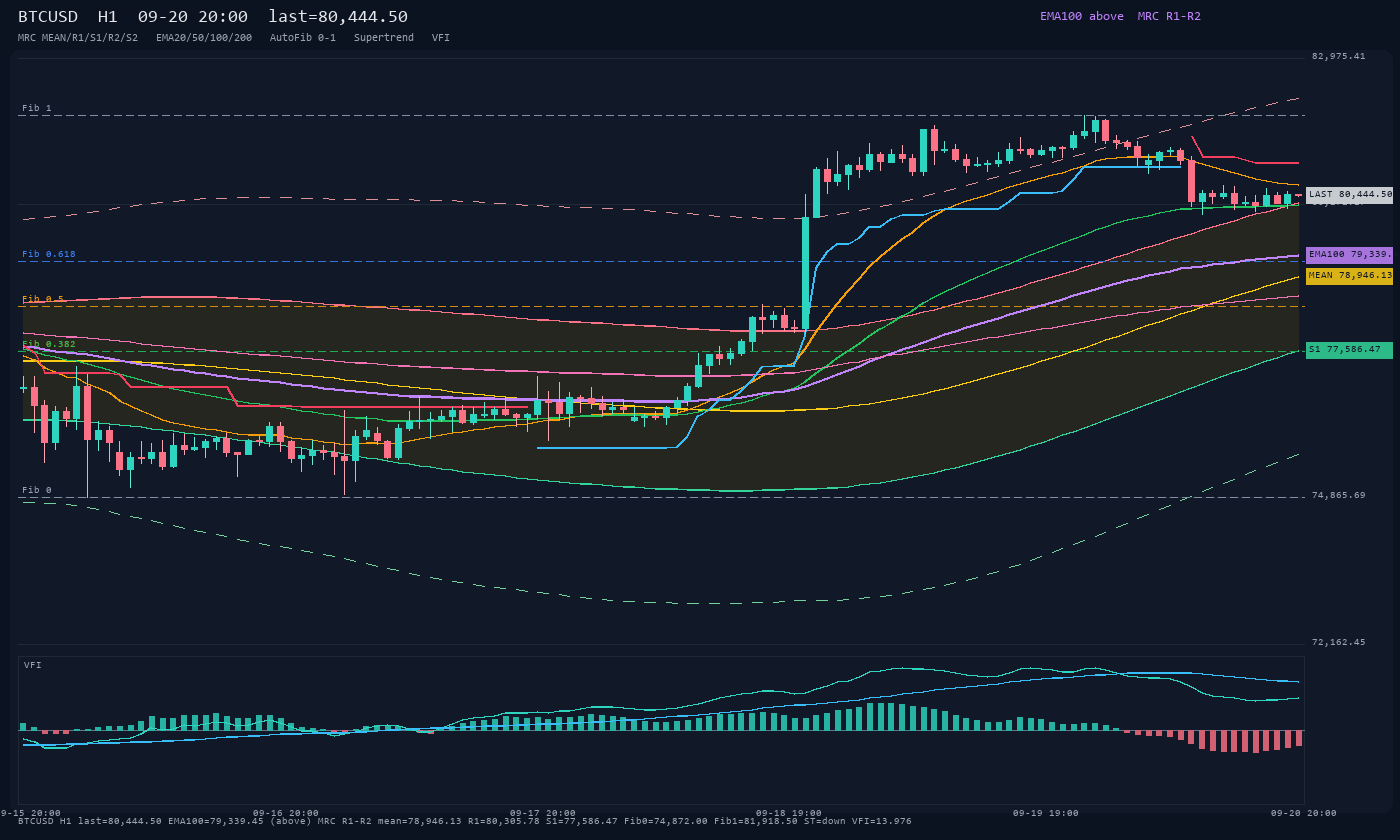Select the MEAN 78,946.13 price tag
Screen dimensions: 1400x840
click(1349, 275)
